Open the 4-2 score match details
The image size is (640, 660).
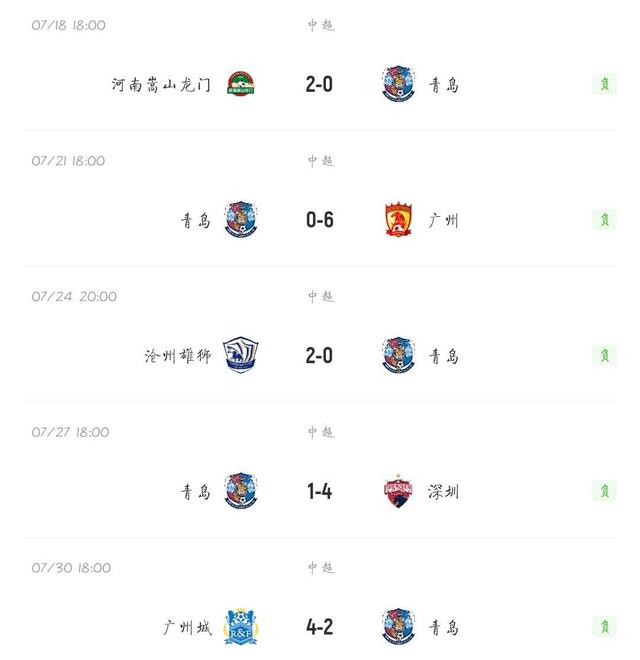[x=320, y=627]
